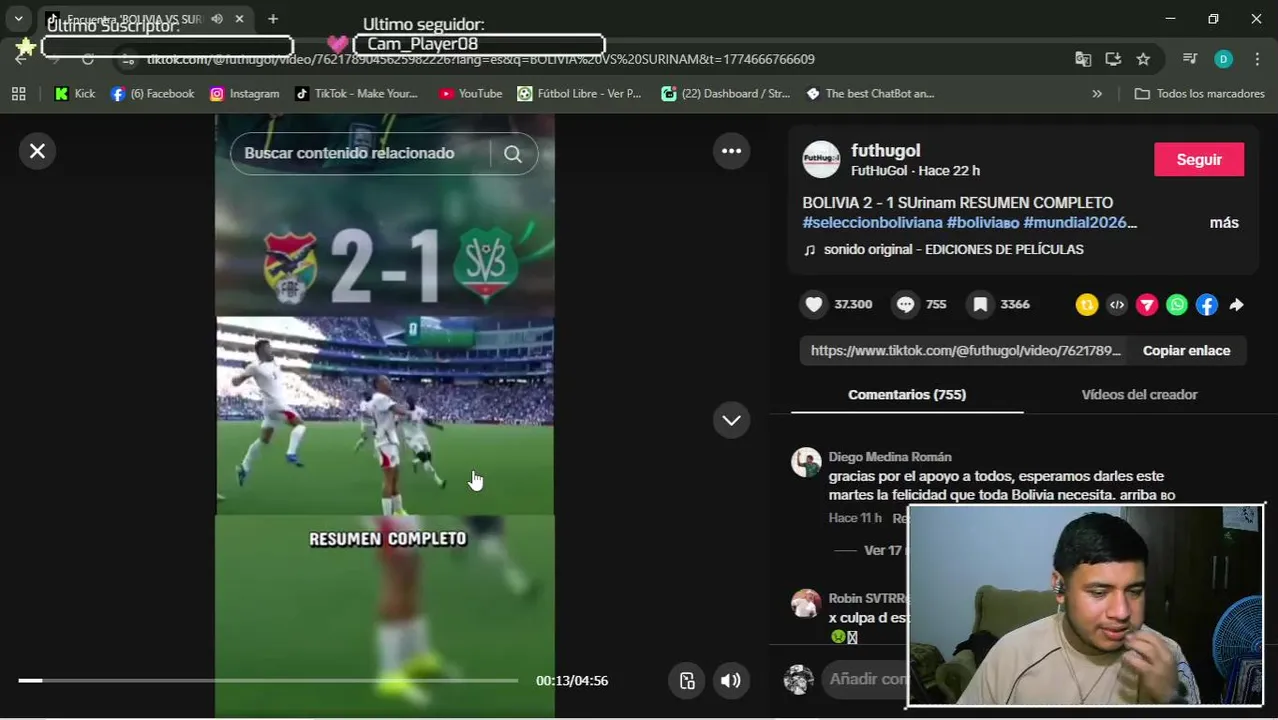The width and height of the screenshot is (1278, 720).
Task: Like the video with heart icon
Action: coord(814,305)
